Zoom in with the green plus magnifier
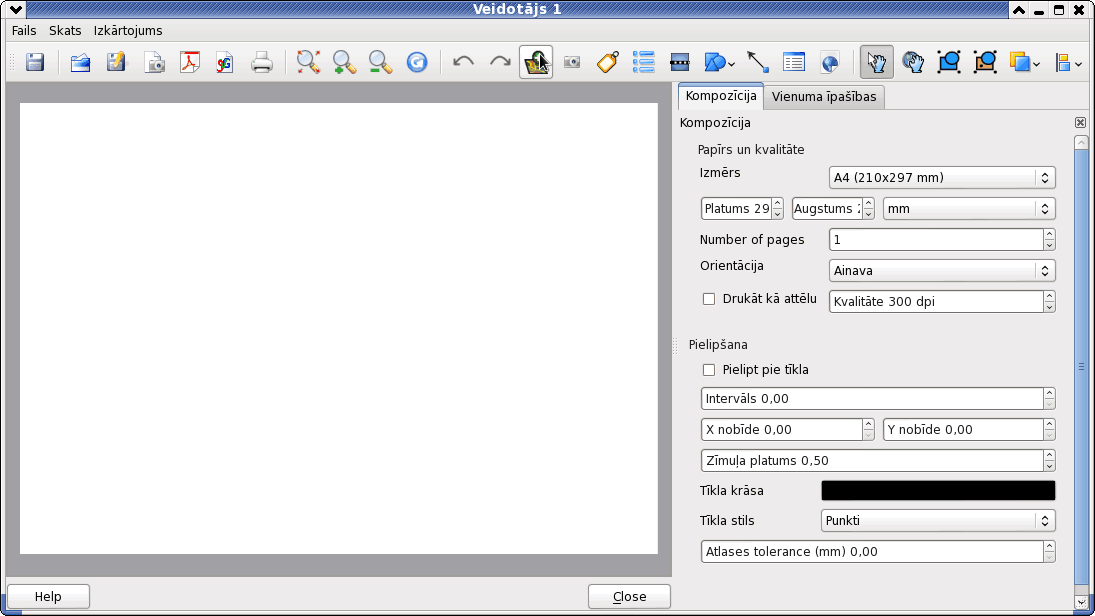This screenshot has width=1095, height=616. (x=344, y=63)
